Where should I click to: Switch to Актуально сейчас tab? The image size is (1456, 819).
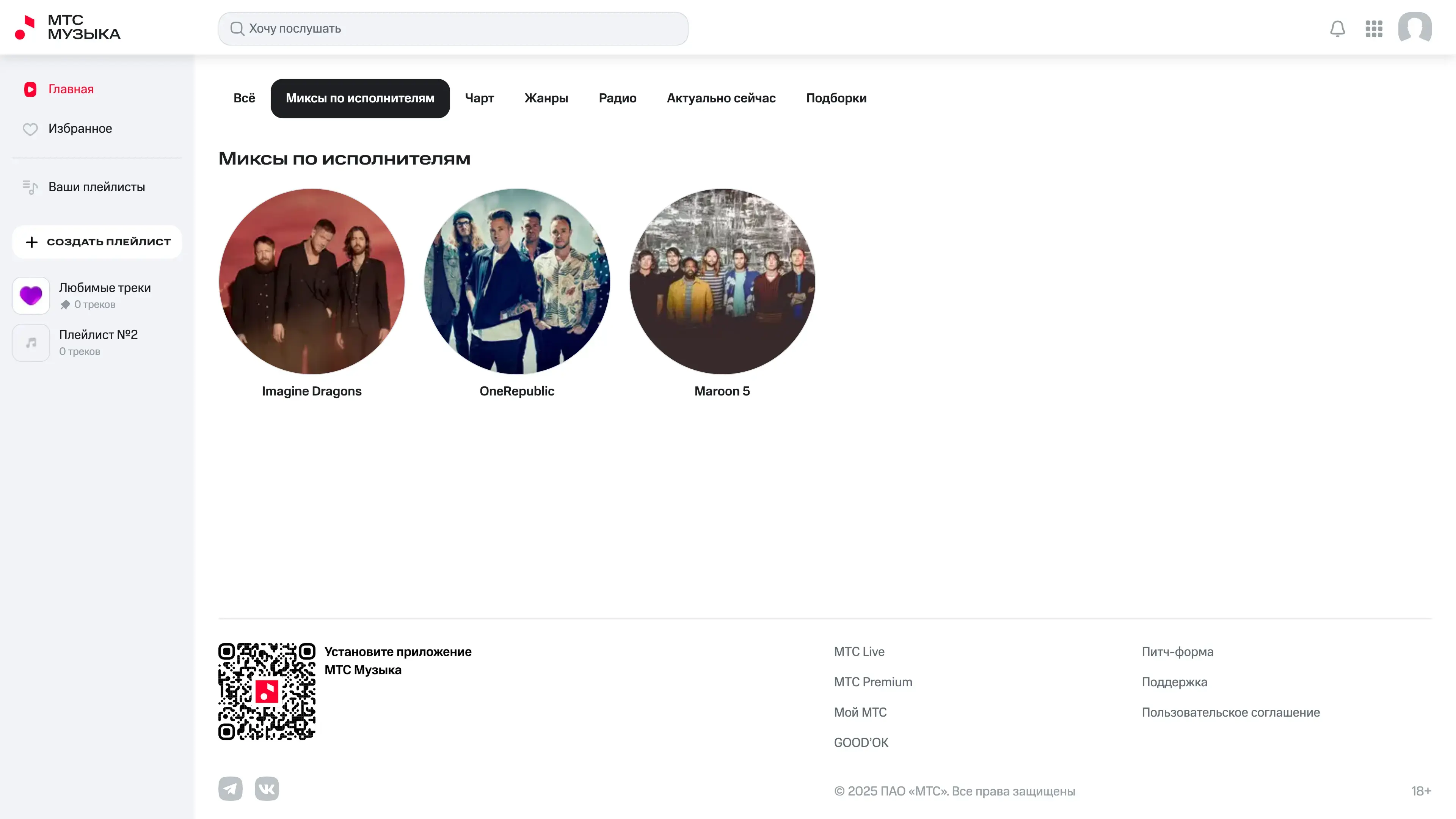[x=721, y=98]
